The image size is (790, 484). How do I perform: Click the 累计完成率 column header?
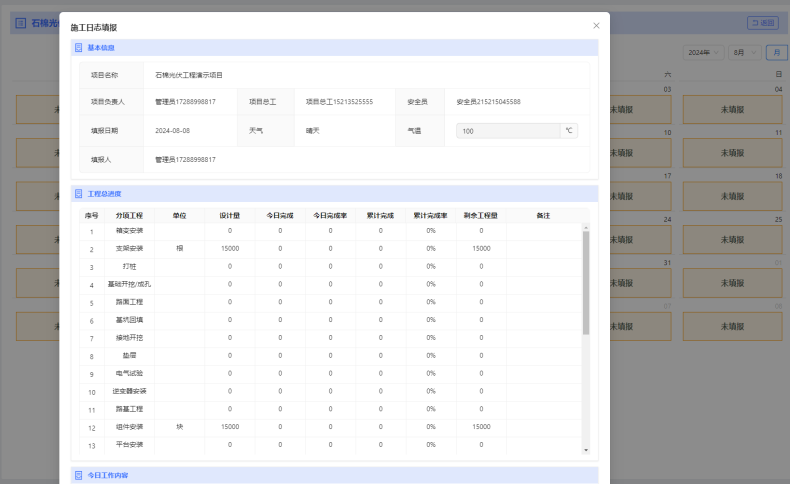(x=431, y=216)
